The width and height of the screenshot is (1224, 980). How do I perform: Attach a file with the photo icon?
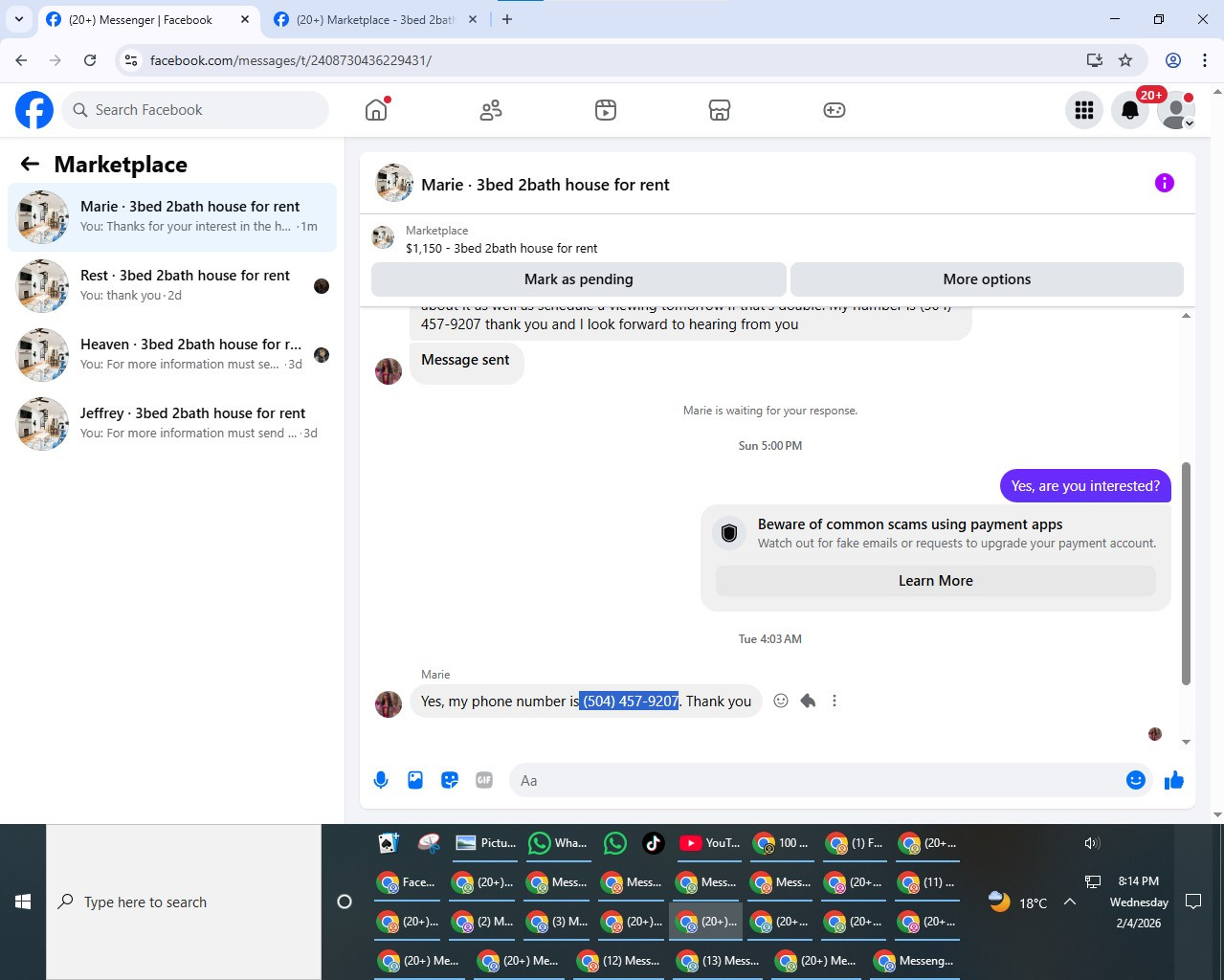(415, 780)
